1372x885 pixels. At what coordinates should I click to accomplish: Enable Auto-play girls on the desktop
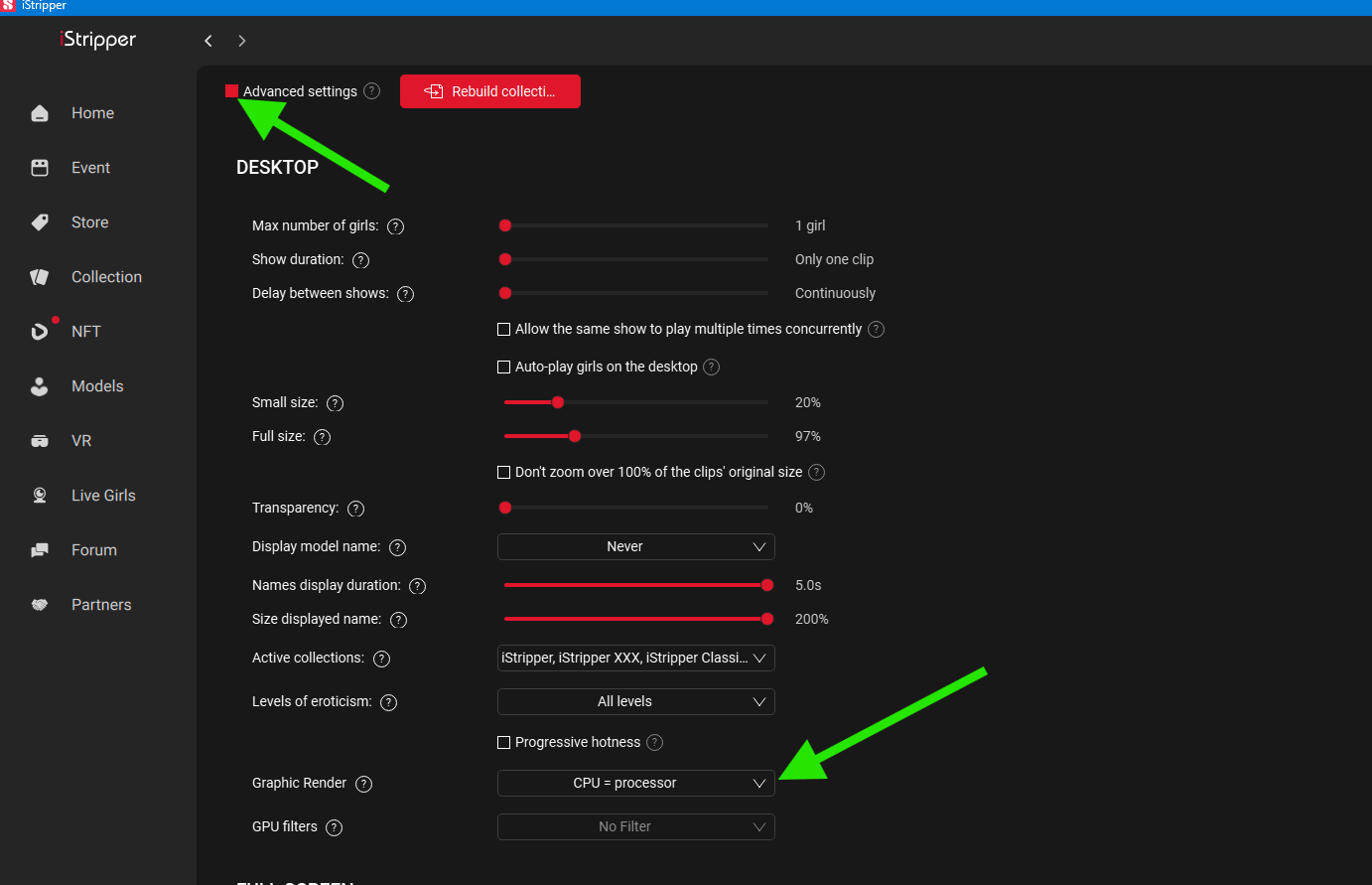[x=503, y=368]
